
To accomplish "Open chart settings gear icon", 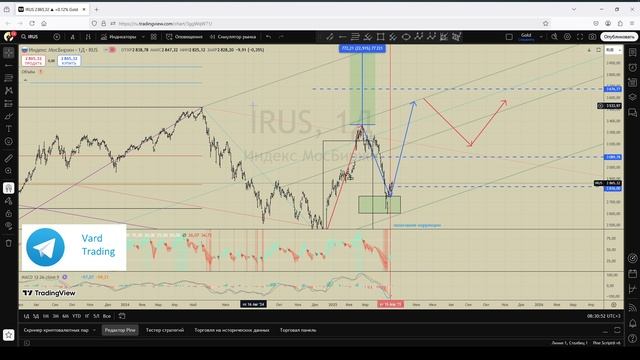I will click(567, 37).
